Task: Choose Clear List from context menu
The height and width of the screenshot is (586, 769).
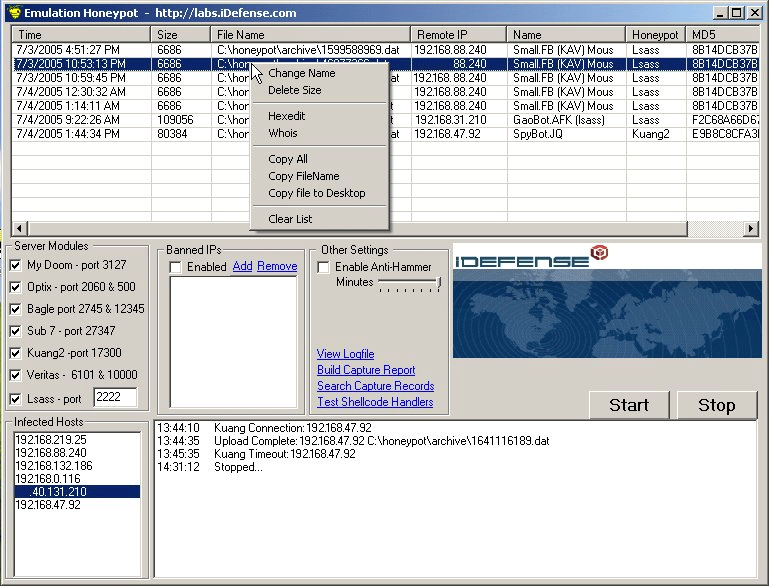Action: 290,219
